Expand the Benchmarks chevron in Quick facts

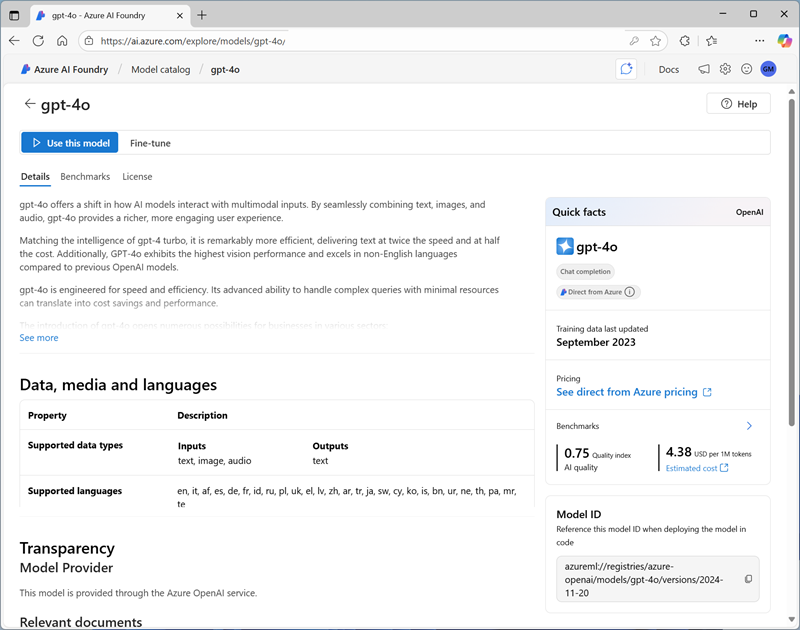click(749, 426)
